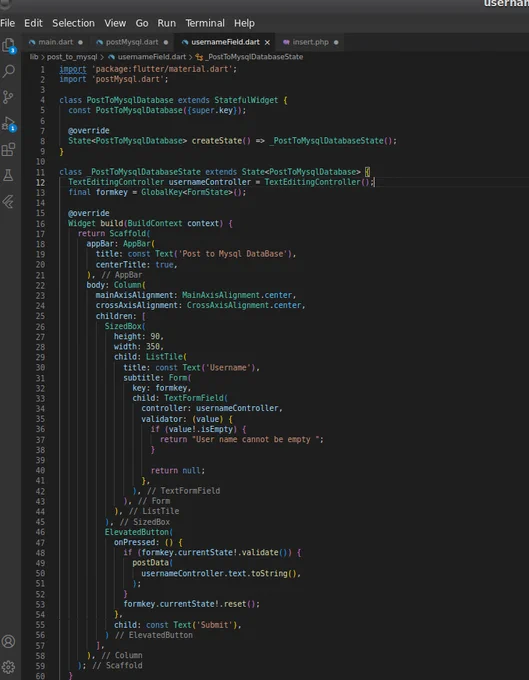Open the Flutter outline sidebar icon
The height and width of the screenshot is (680, 529).
[x=8, y=202]
